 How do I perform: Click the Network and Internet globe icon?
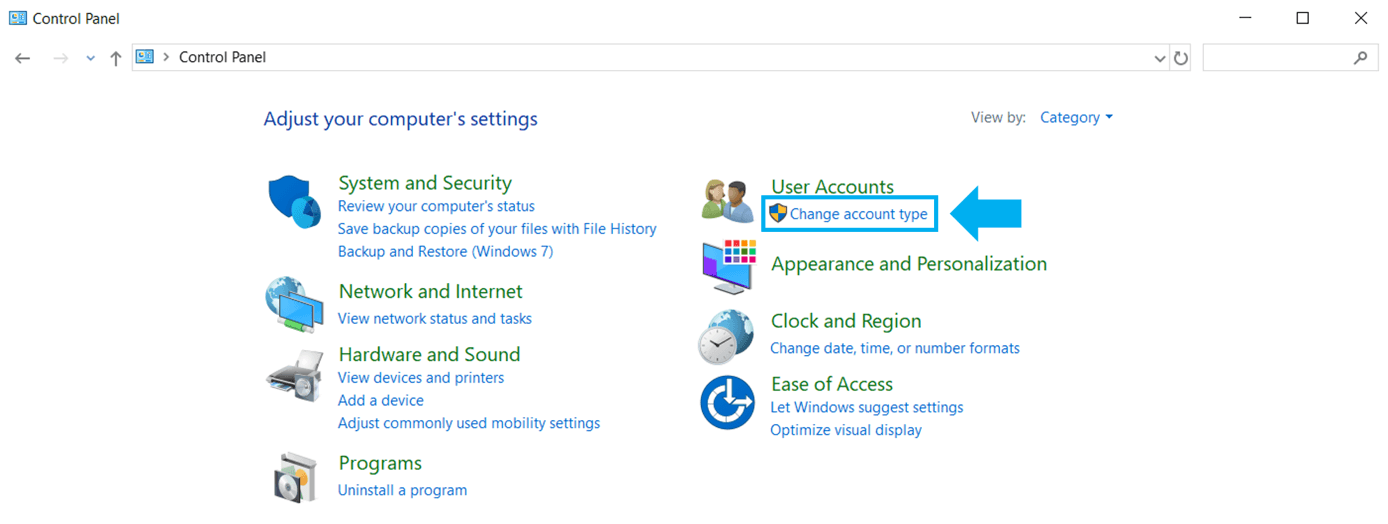(295, 304)
